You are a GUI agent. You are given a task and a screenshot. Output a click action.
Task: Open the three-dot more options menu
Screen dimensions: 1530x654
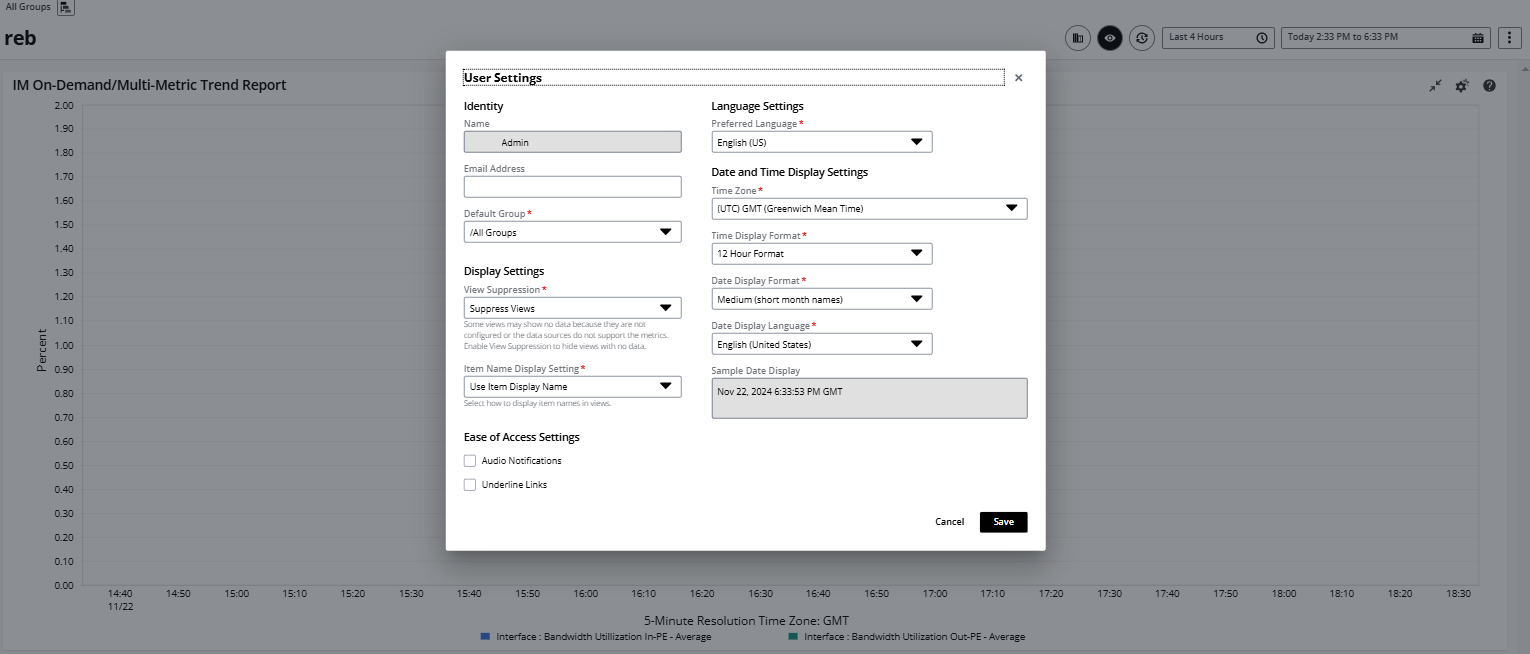[x=1509, y=38]
